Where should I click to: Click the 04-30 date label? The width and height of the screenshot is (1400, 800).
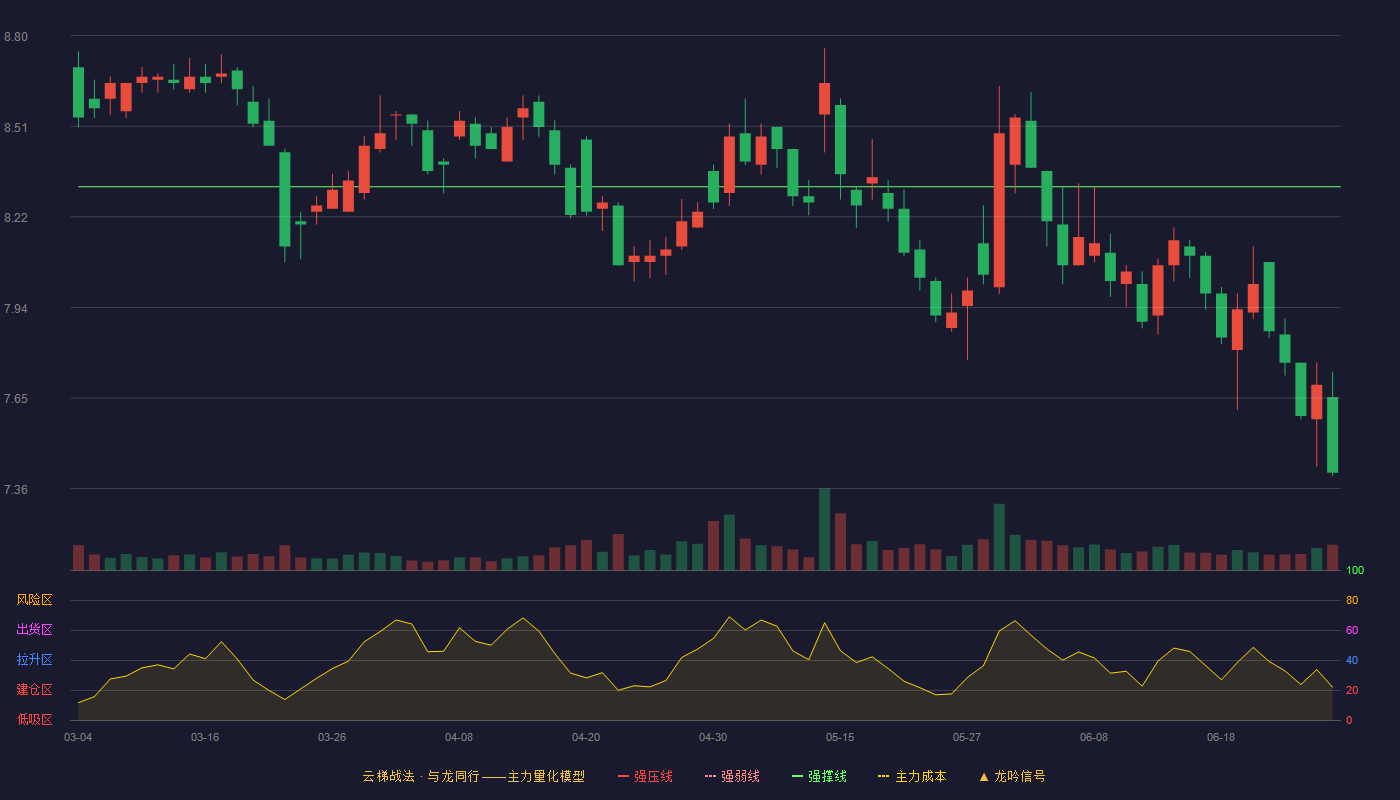[713, 737]
